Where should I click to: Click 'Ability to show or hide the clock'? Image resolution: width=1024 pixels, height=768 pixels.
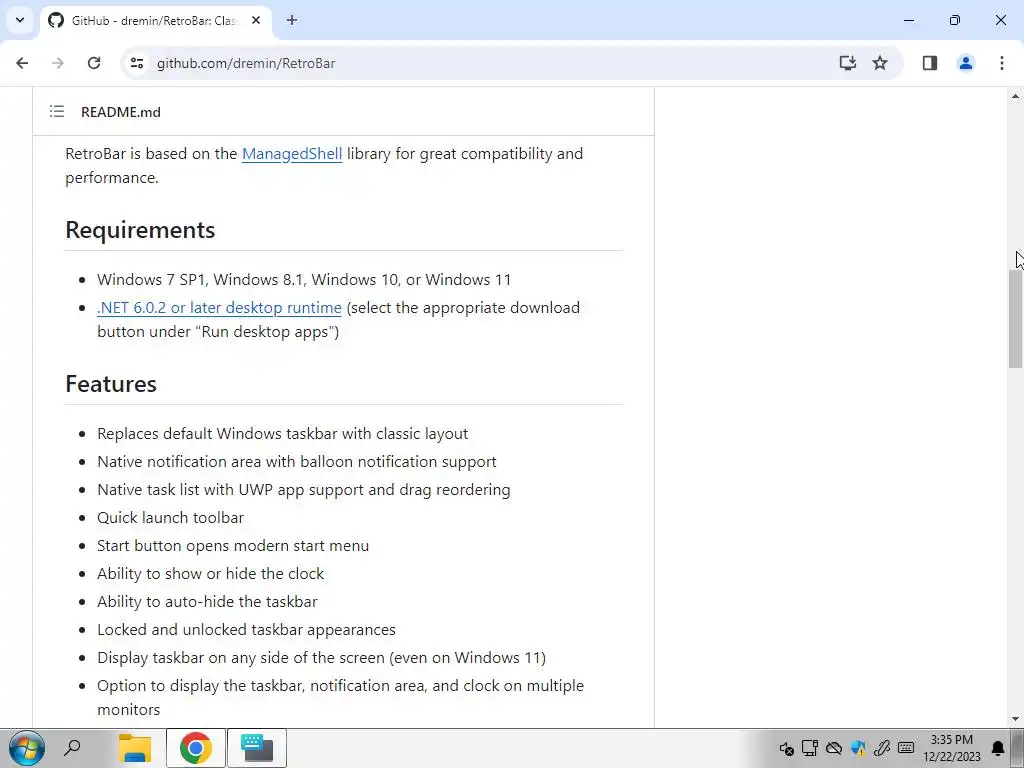(x=210, y=573)
